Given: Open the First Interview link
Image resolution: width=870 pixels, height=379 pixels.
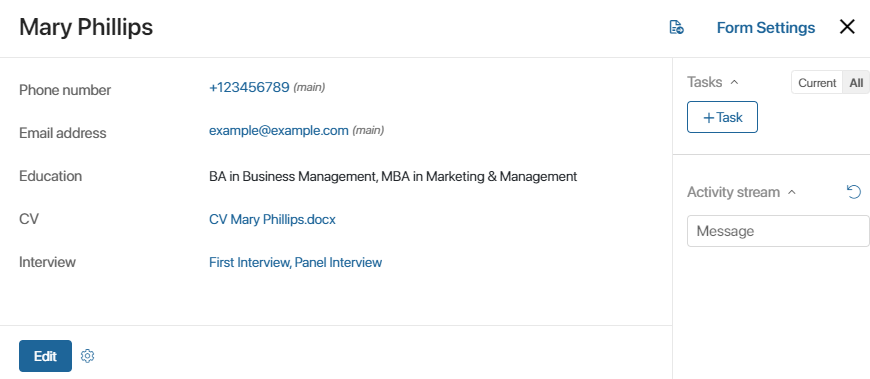Looking at the screenshot, I should pos(250,262).
